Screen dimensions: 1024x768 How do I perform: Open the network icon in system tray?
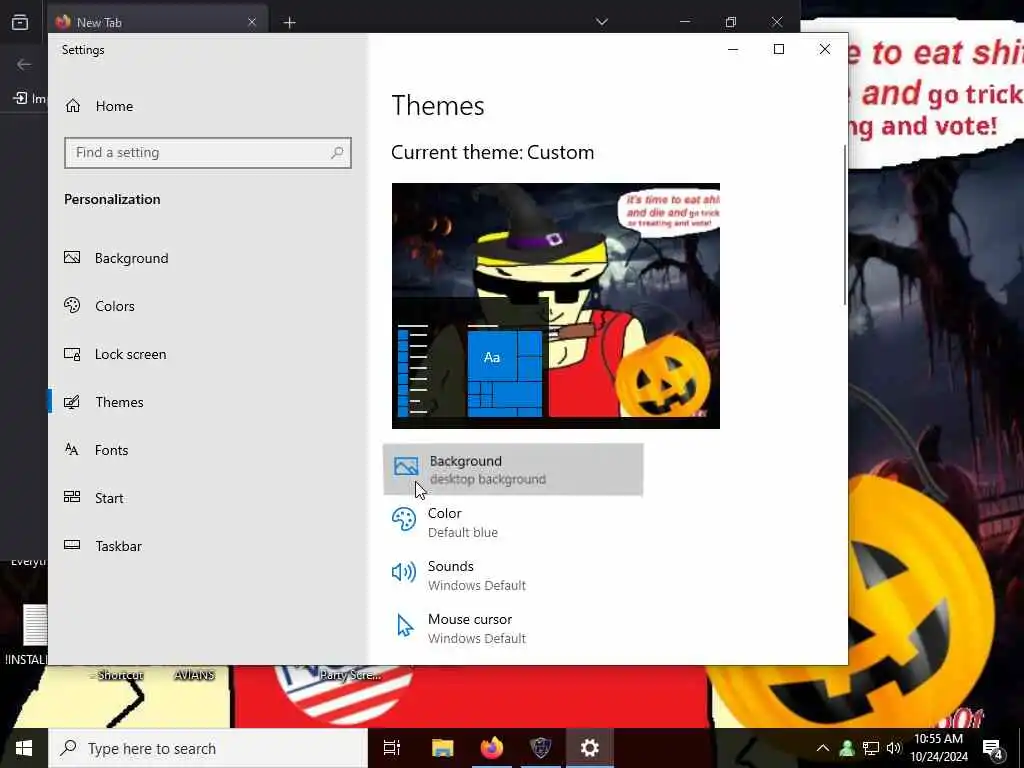point(871,748)
